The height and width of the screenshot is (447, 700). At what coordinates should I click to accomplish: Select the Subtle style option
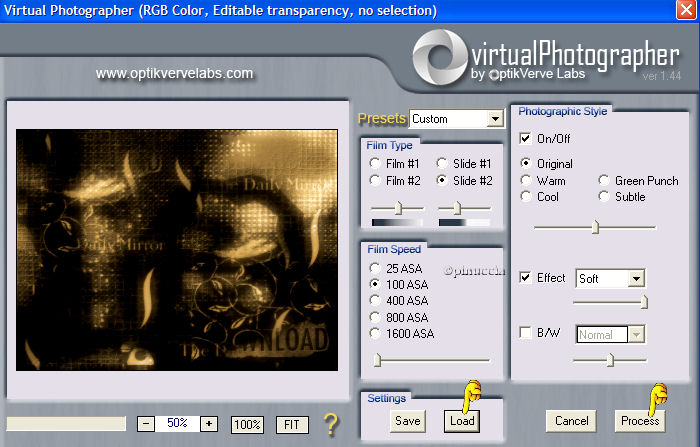coord(604,196)
